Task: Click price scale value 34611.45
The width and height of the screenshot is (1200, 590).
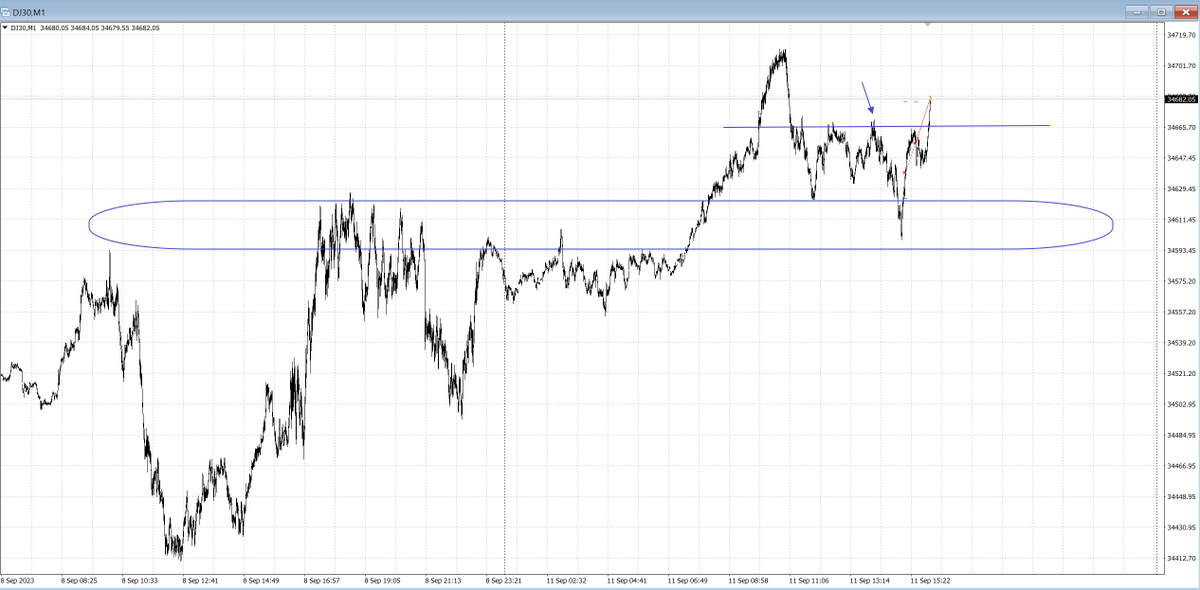Action: [1181, 220]
